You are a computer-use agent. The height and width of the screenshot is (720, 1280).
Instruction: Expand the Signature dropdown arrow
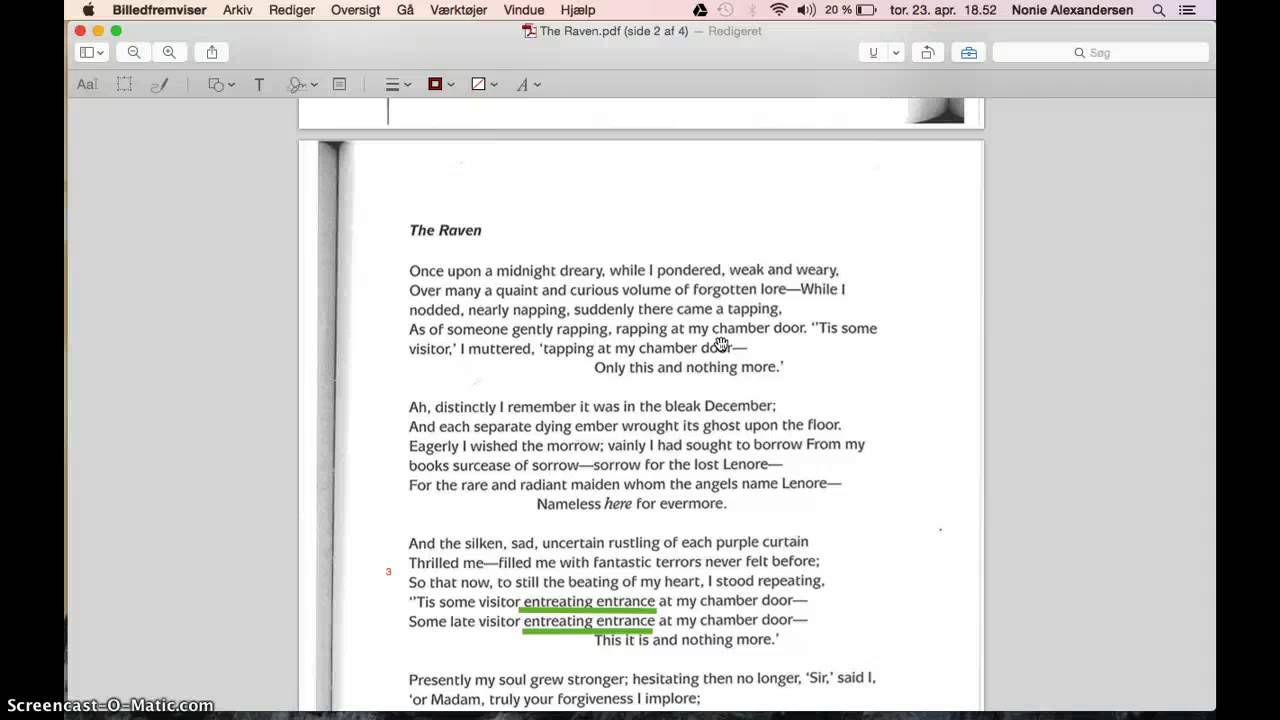point(313,85)
